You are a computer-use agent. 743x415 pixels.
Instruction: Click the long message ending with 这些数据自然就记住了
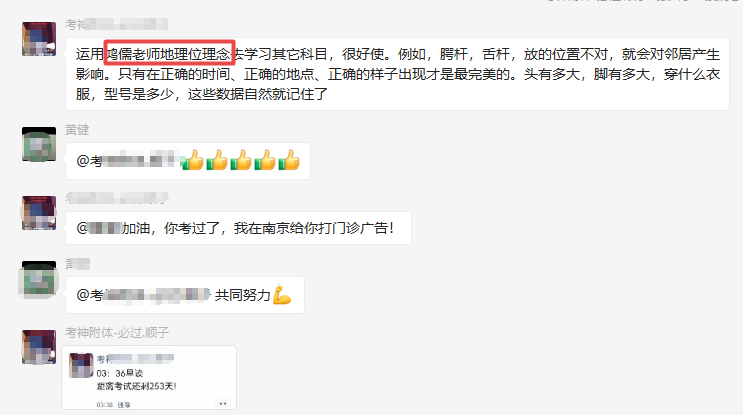pyautogui.click(x=398, y=74)
